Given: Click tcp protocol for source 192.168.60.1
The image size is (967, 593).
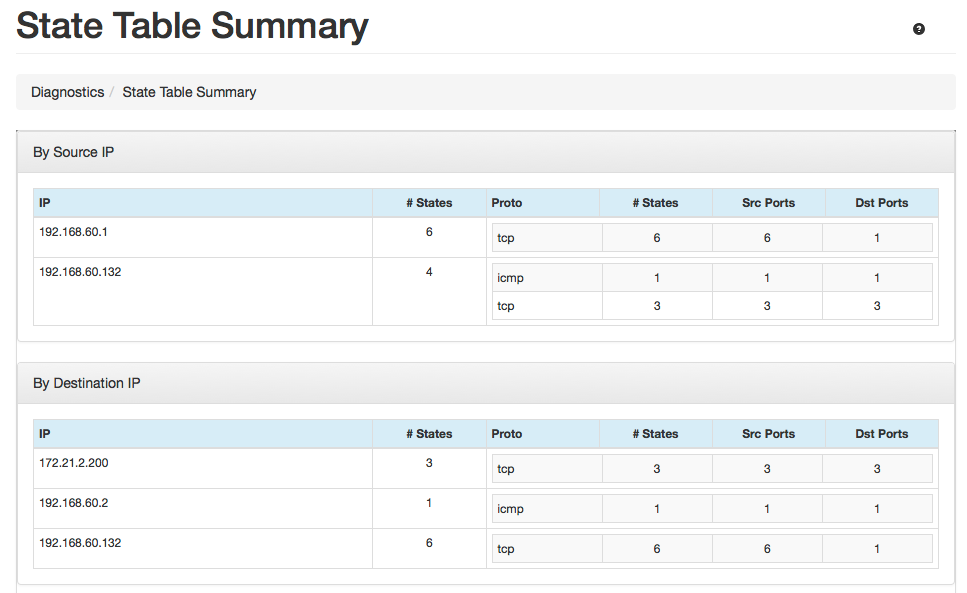Looking at the screenshot, I should [x=506, y=238].
